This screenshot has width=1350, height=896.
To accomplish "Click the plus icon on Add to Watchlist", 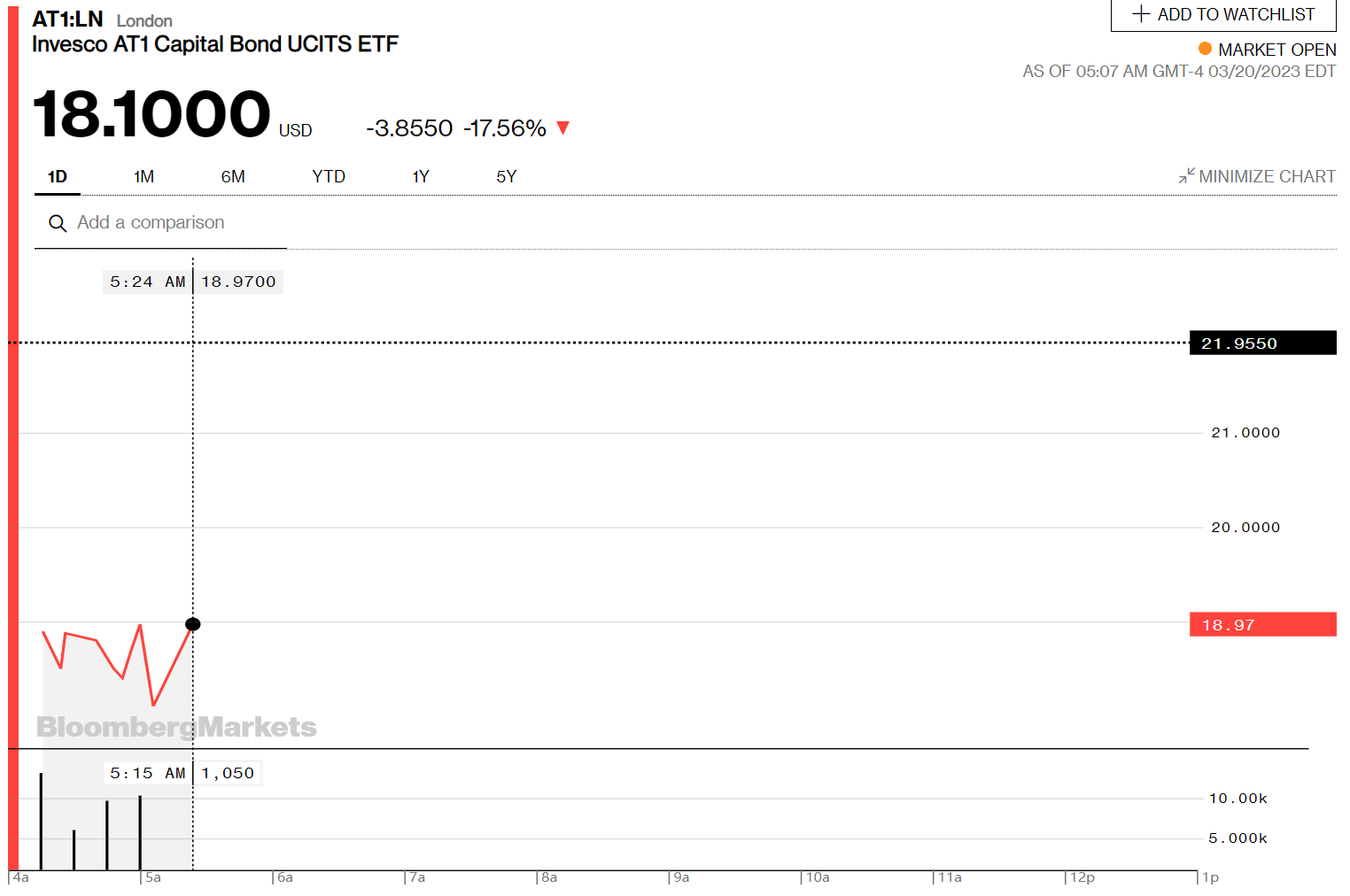I will click(x=1141, y=14).
